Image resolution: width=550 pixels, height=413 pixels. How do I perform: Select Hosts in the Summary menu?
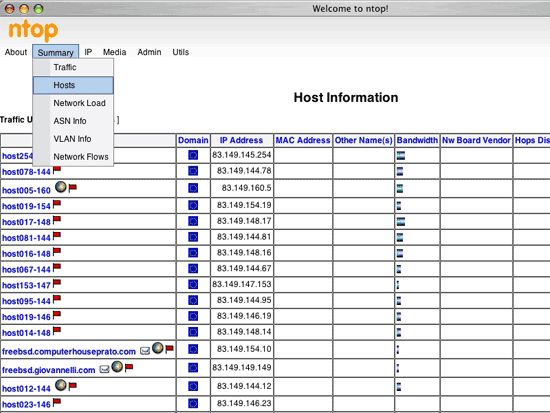click(x=73, y=85)
